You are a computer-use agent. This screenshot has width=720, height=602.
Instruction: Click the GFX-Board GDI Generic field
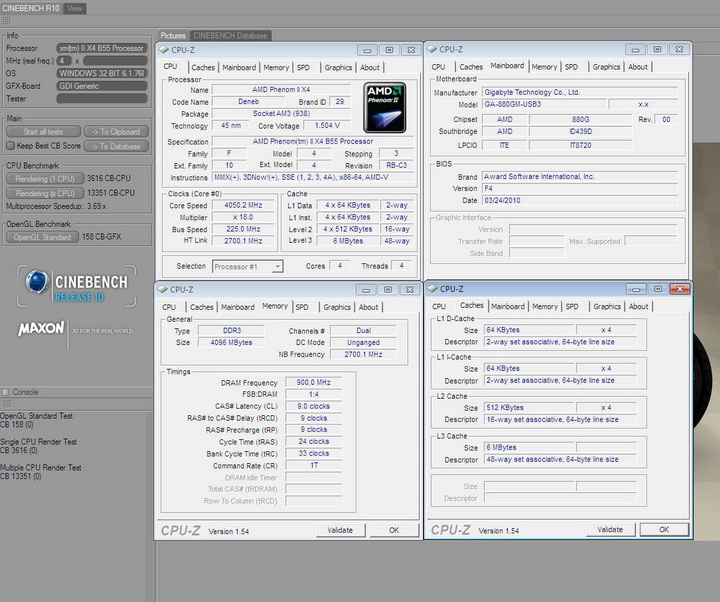102,86
